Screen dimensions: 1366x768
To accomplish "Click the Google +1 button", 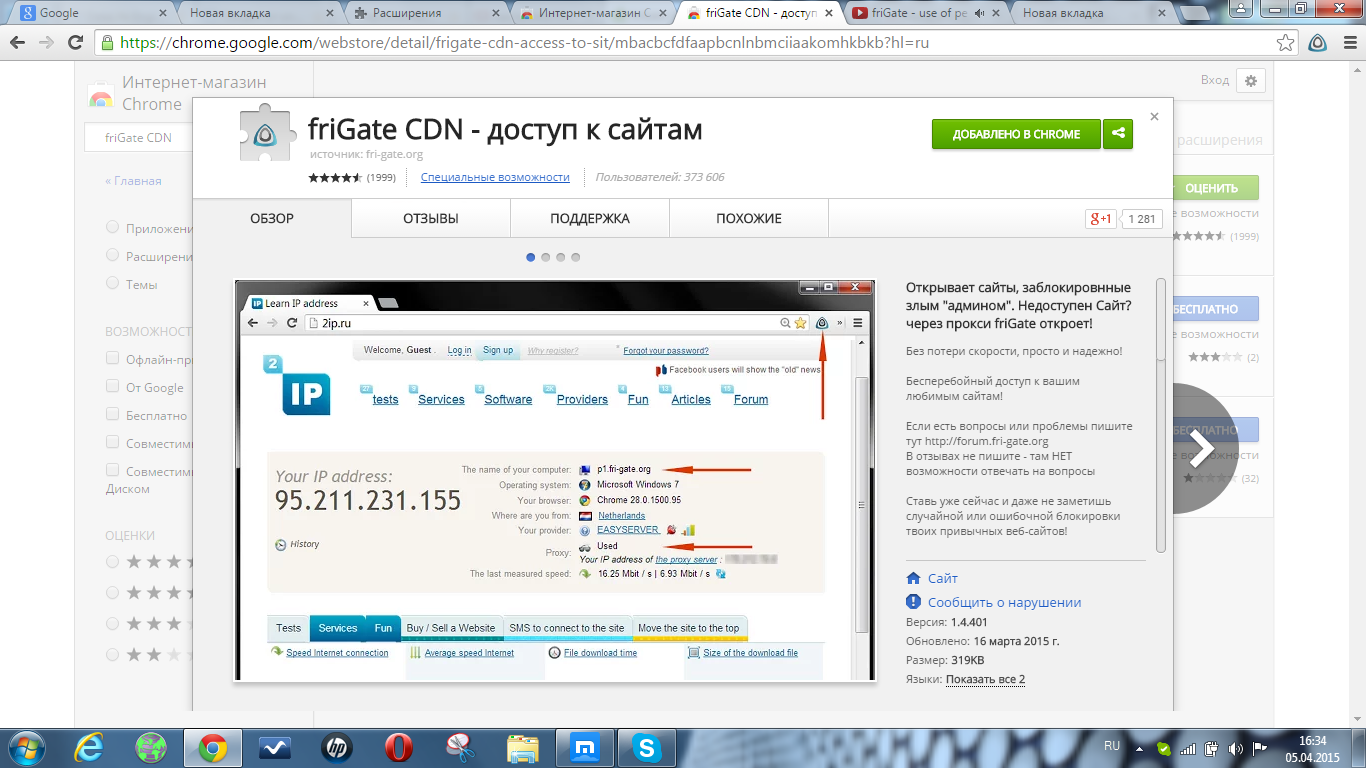I will [x=1100, y=219].
